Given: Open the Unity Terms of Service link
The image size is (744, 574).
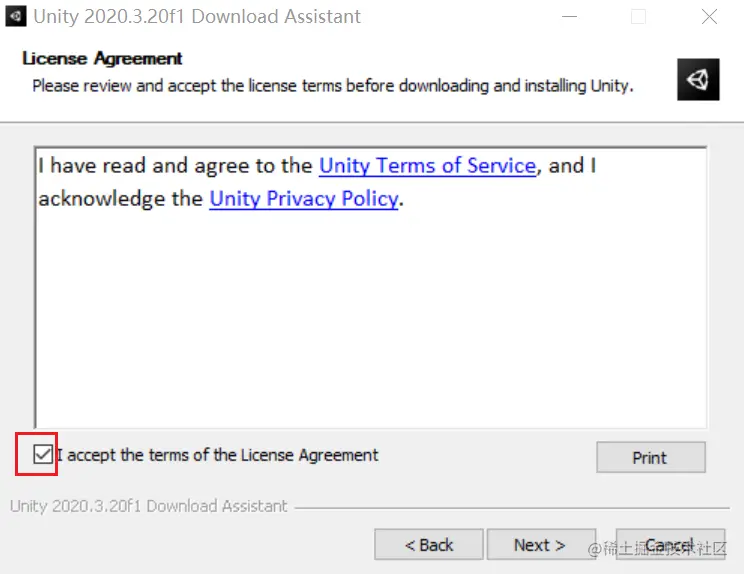Looking at the screenshot, I should pyautogui.click(x=427, y=166).
